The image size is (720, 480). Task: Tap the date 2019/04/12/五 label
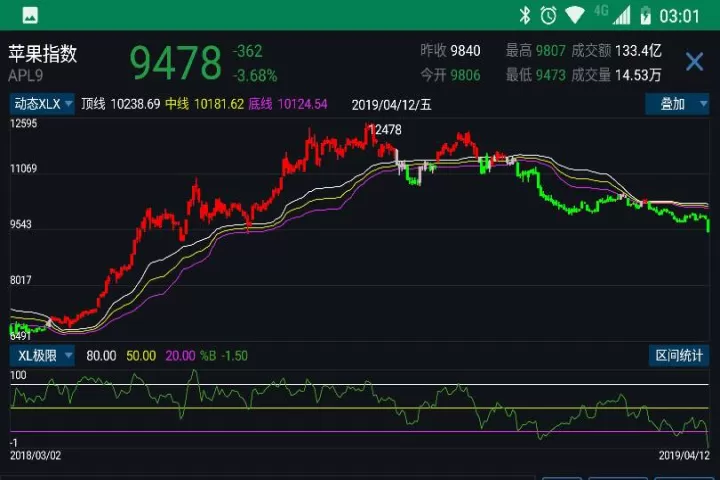click(x=392, y=105)
